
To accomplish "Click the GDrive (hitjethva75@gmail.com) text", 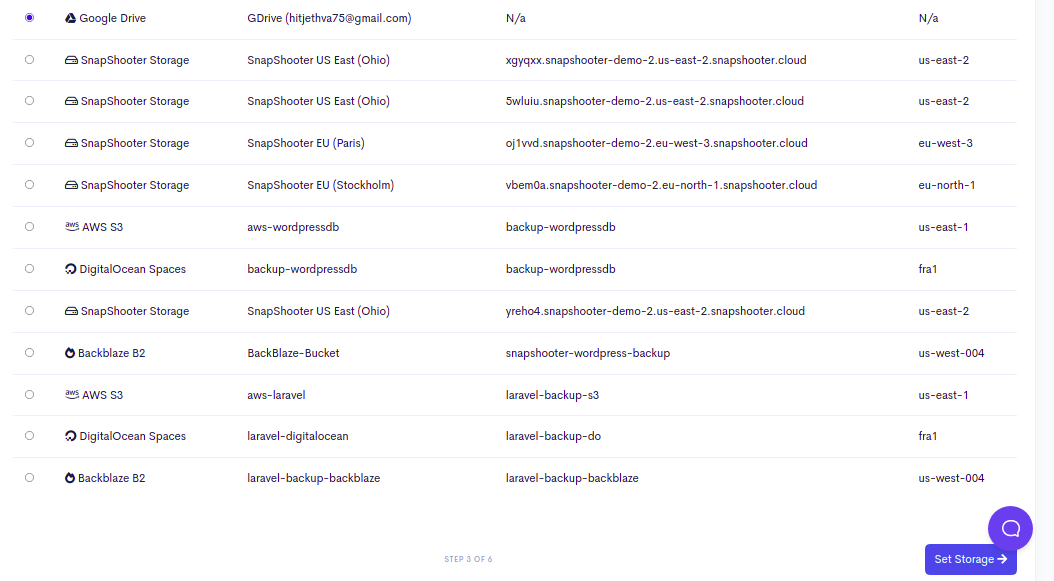I will (x=329, y=18).
